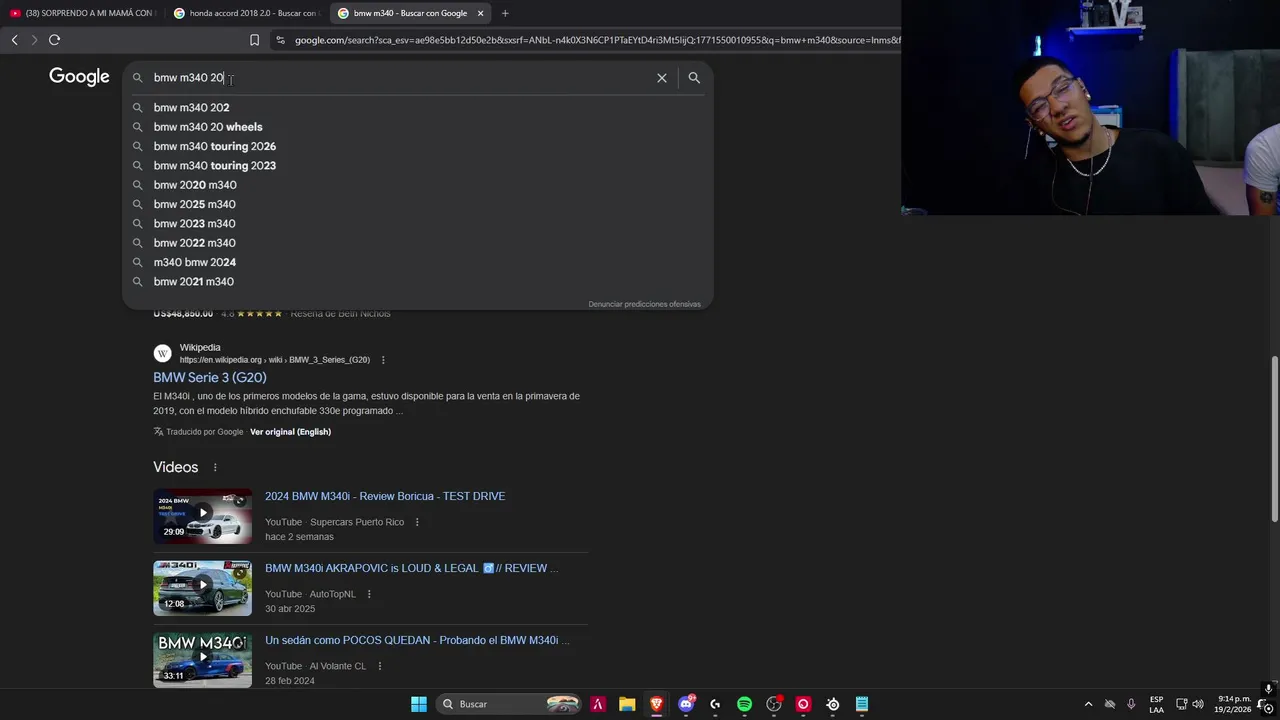Open a new browser tab with plus icon
This screenshot has height=720, width=1280.
pyautogui.click(x=505, y=13)
